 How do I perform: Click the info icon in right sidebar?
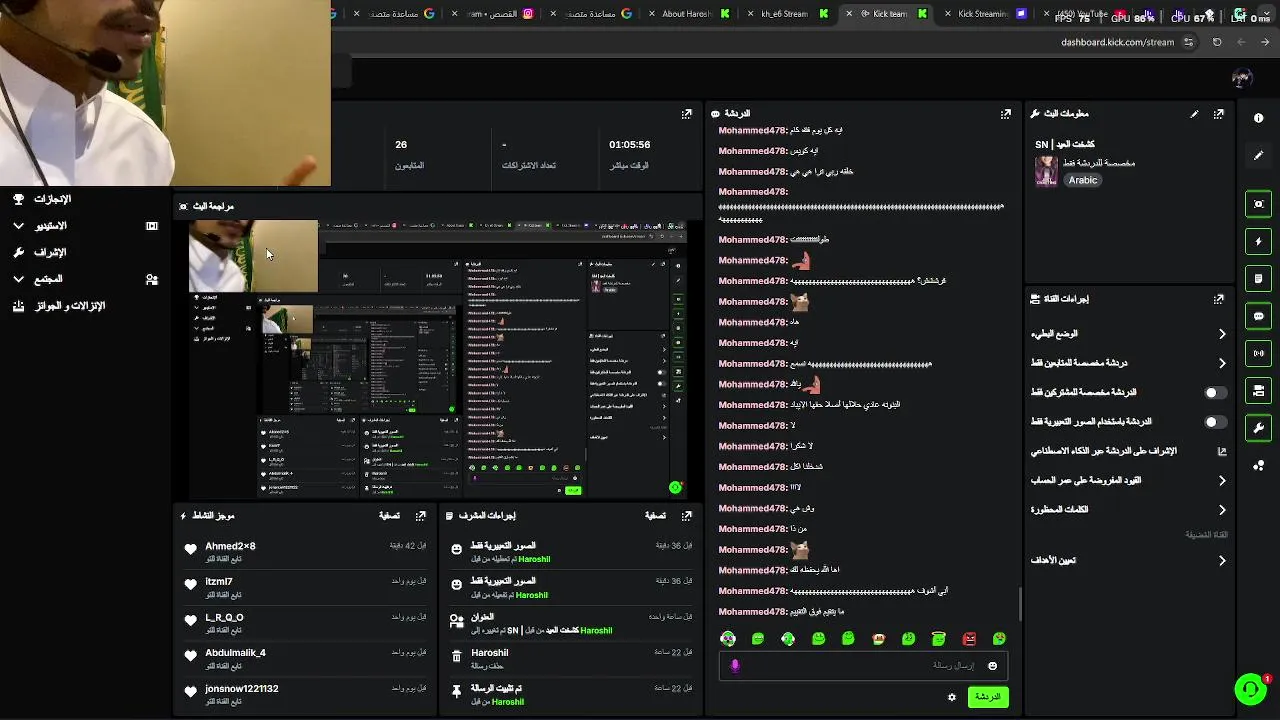[x=1258, y=118]
